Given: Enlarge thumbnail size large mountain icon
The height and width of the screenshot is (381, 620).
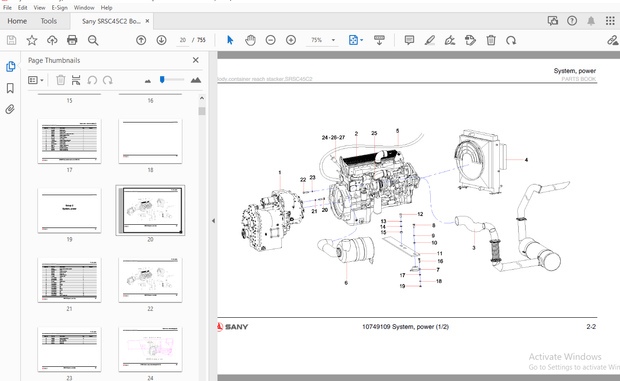Looking at the screenshot, I should point(196,80).
